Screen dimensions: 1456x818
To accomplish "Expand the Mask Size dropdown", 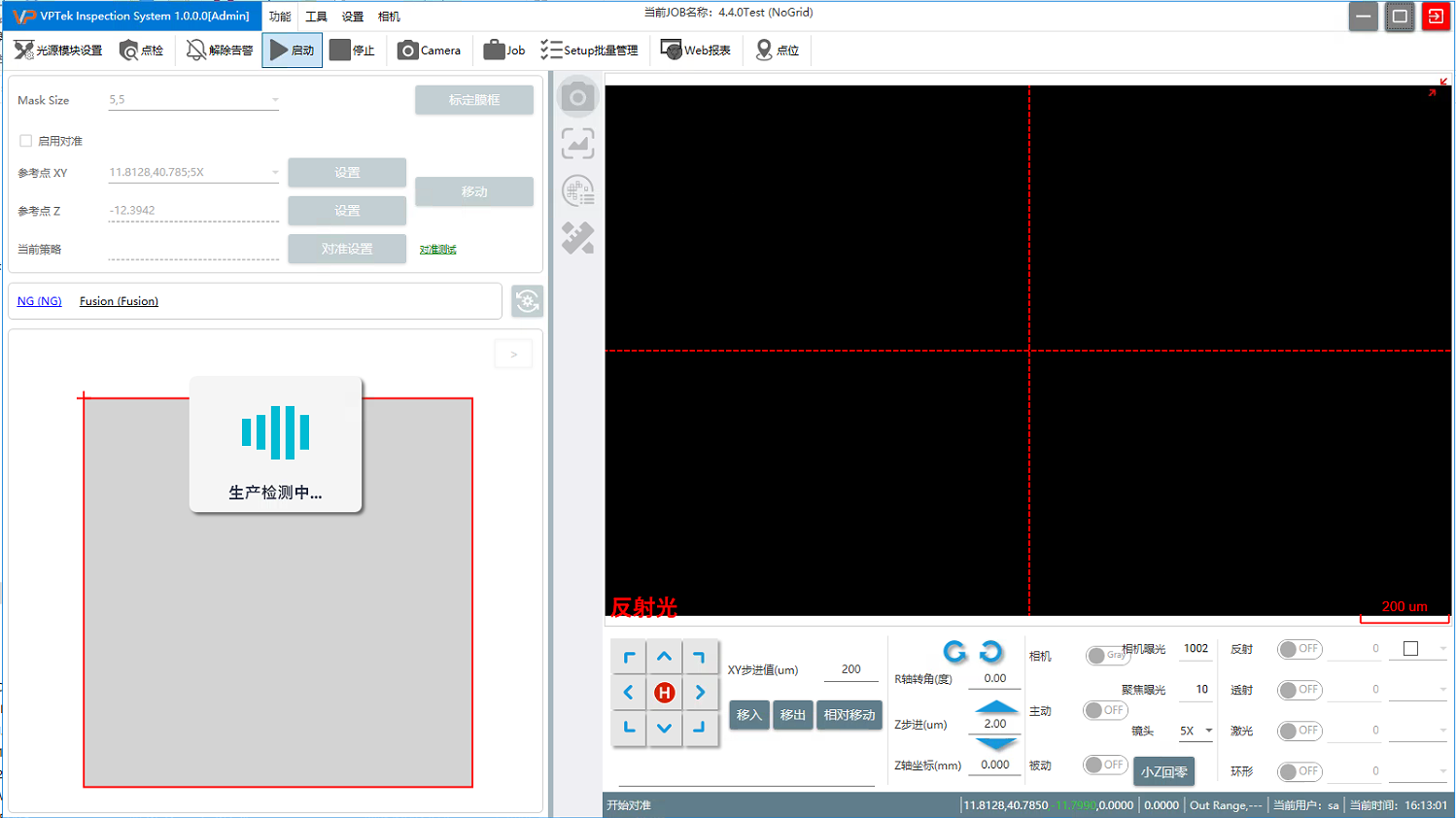I will point(275,100).
